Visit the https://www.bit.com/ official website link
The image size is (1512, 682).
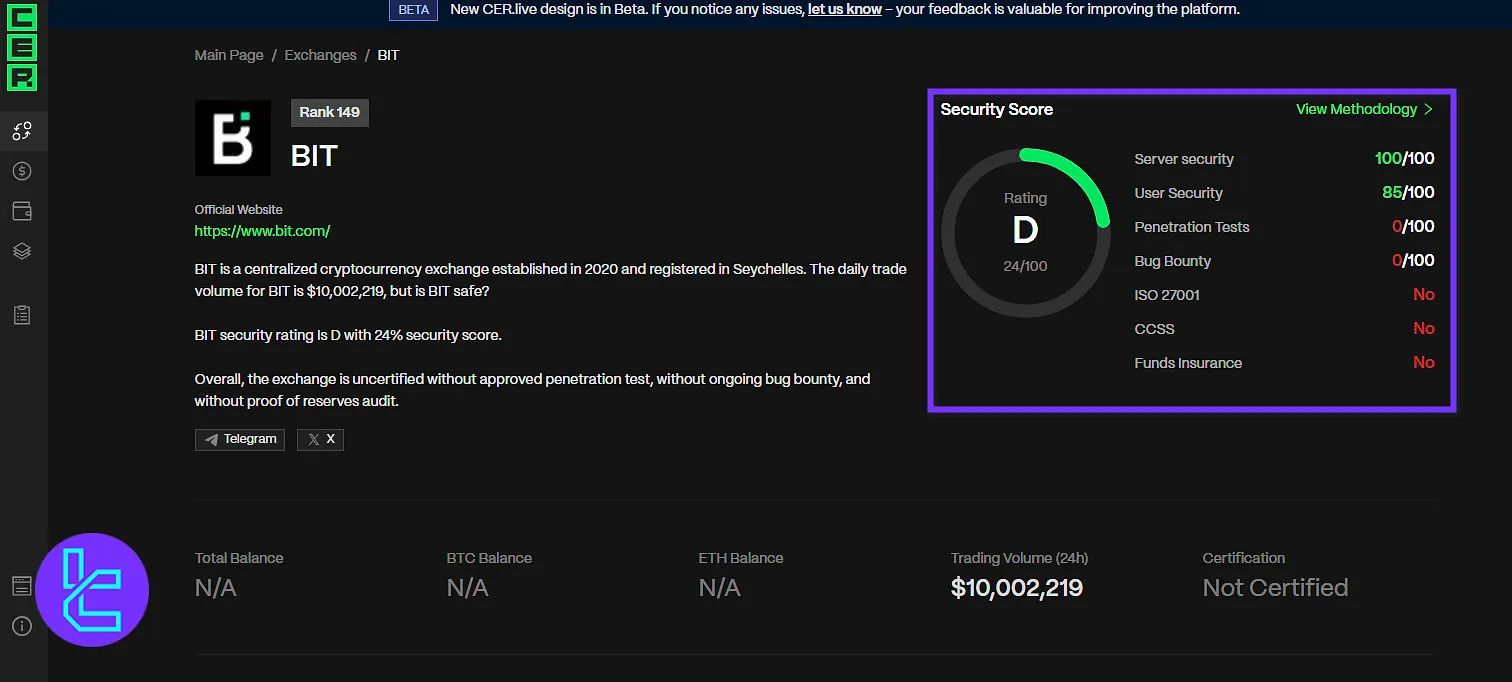pyautogui.click(x=262, y=231)
